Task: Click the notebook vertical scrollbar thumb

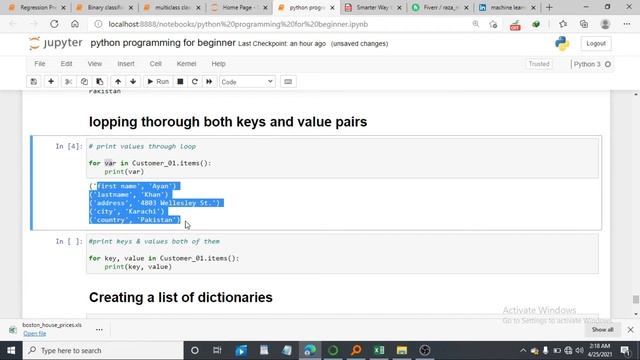Action: point(636,300)
